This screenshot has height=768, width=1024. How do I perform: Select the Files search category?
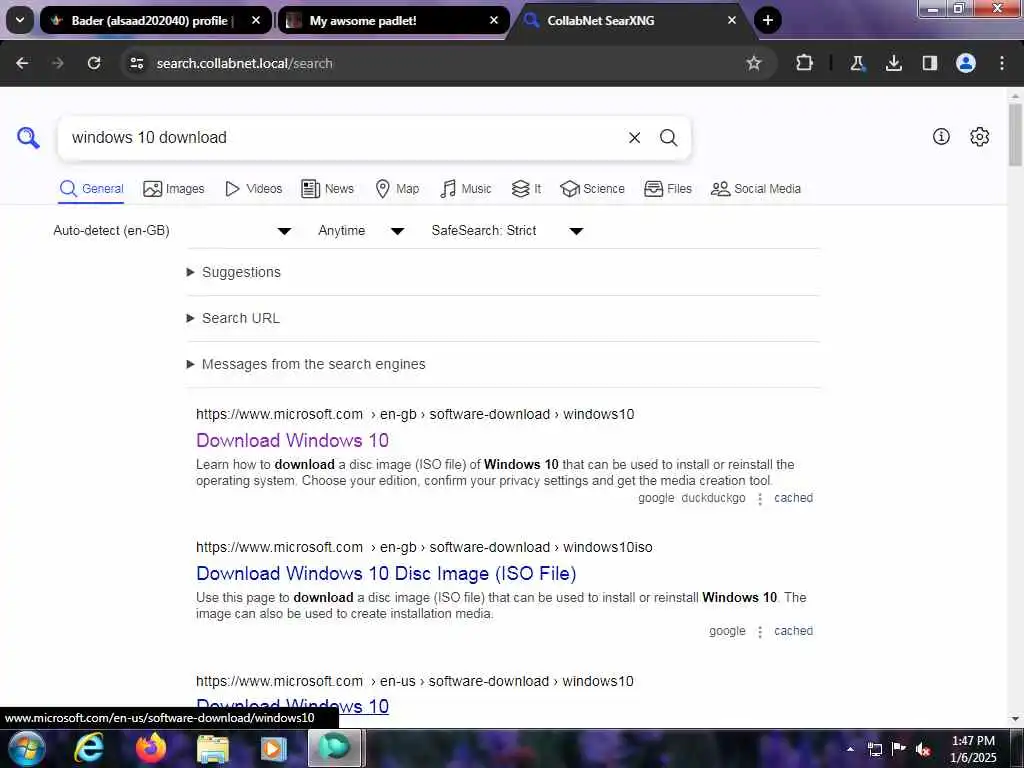coord(667,189)
